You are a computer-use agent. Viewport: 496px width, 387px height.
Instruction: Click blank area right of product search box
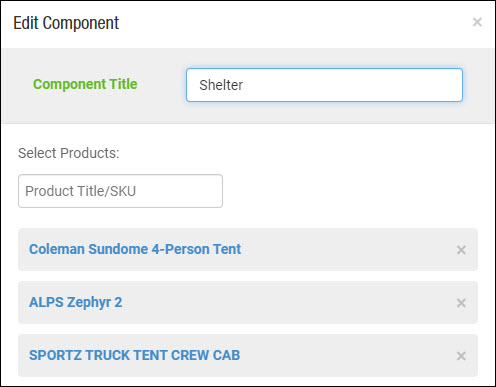[350, 191]
